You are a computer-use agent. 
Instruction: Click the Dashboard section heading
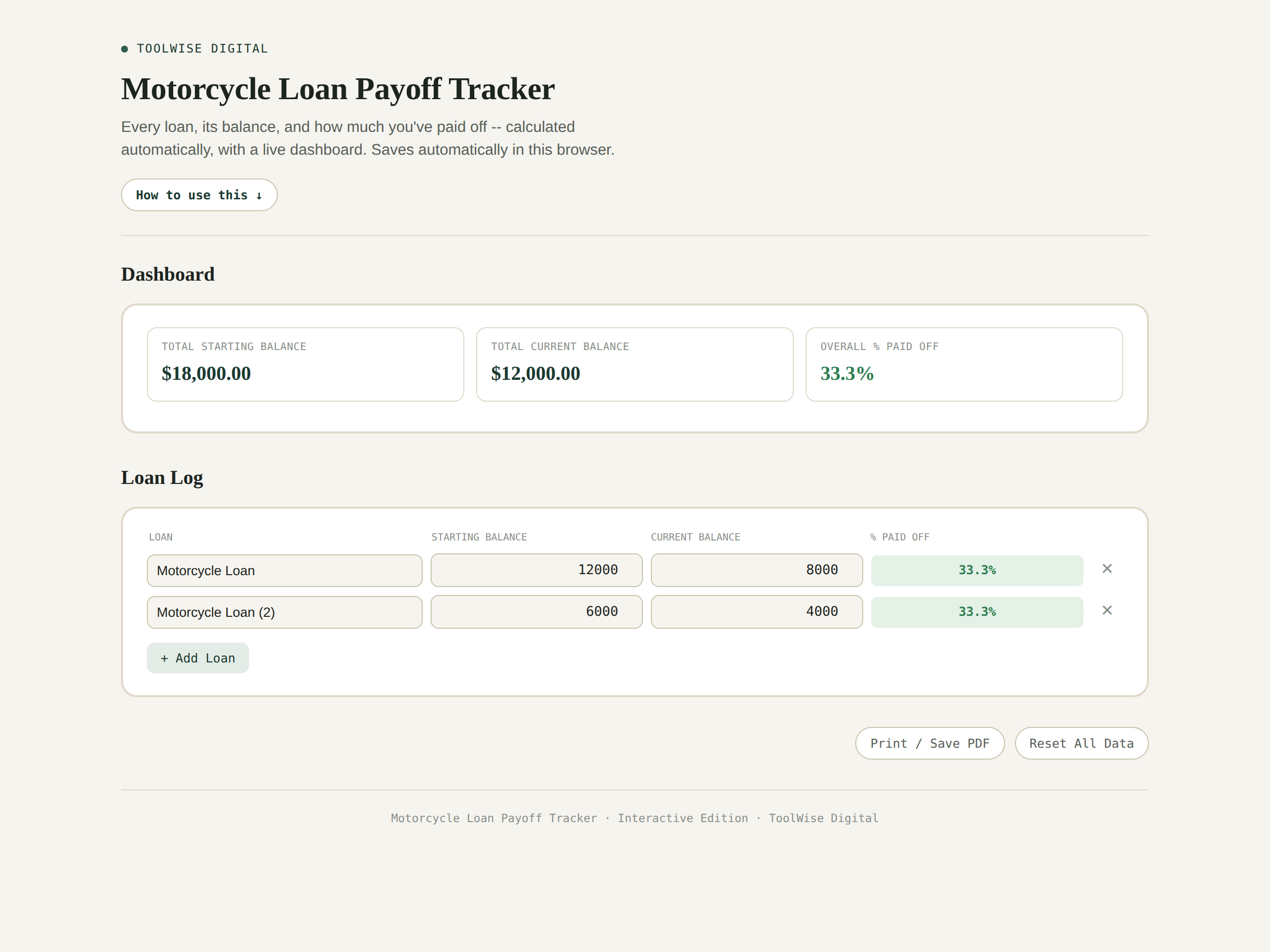click(168, 274)
